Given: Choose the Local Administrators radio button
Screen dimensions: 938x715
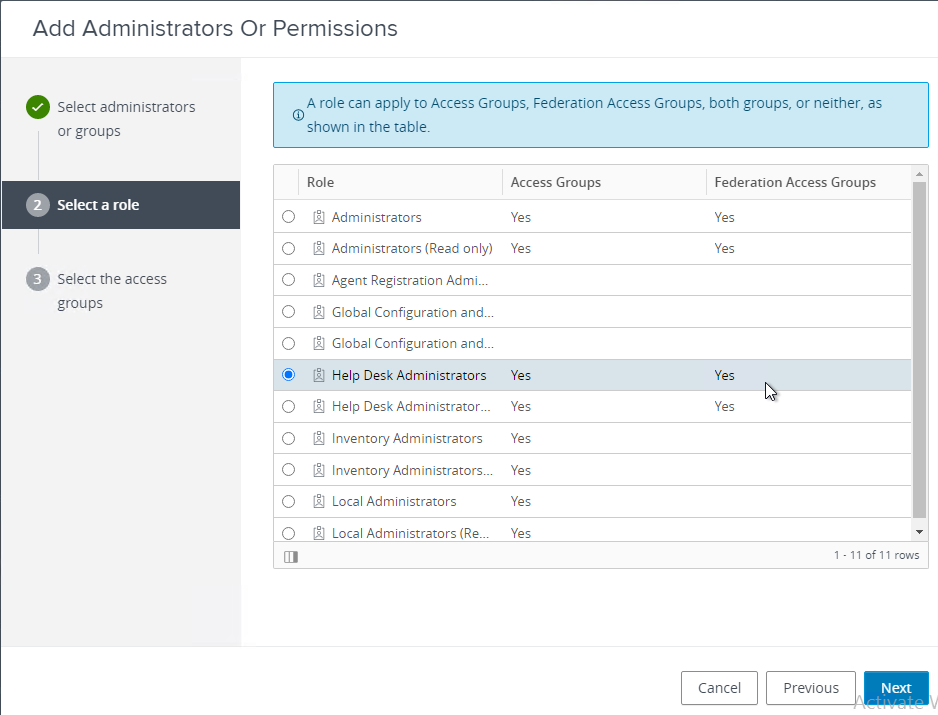Looking at the screenshot, I should point(288,501).
